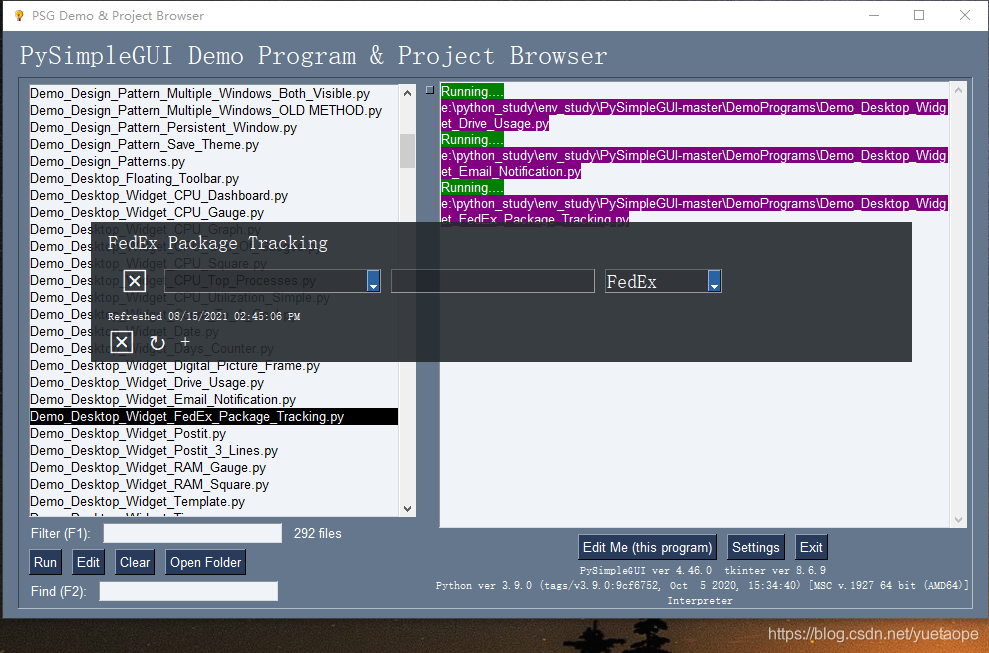Click the Refreshed 08/15/2021 timestamp
This screenshot has height=653, width=989.
[204, 317]
